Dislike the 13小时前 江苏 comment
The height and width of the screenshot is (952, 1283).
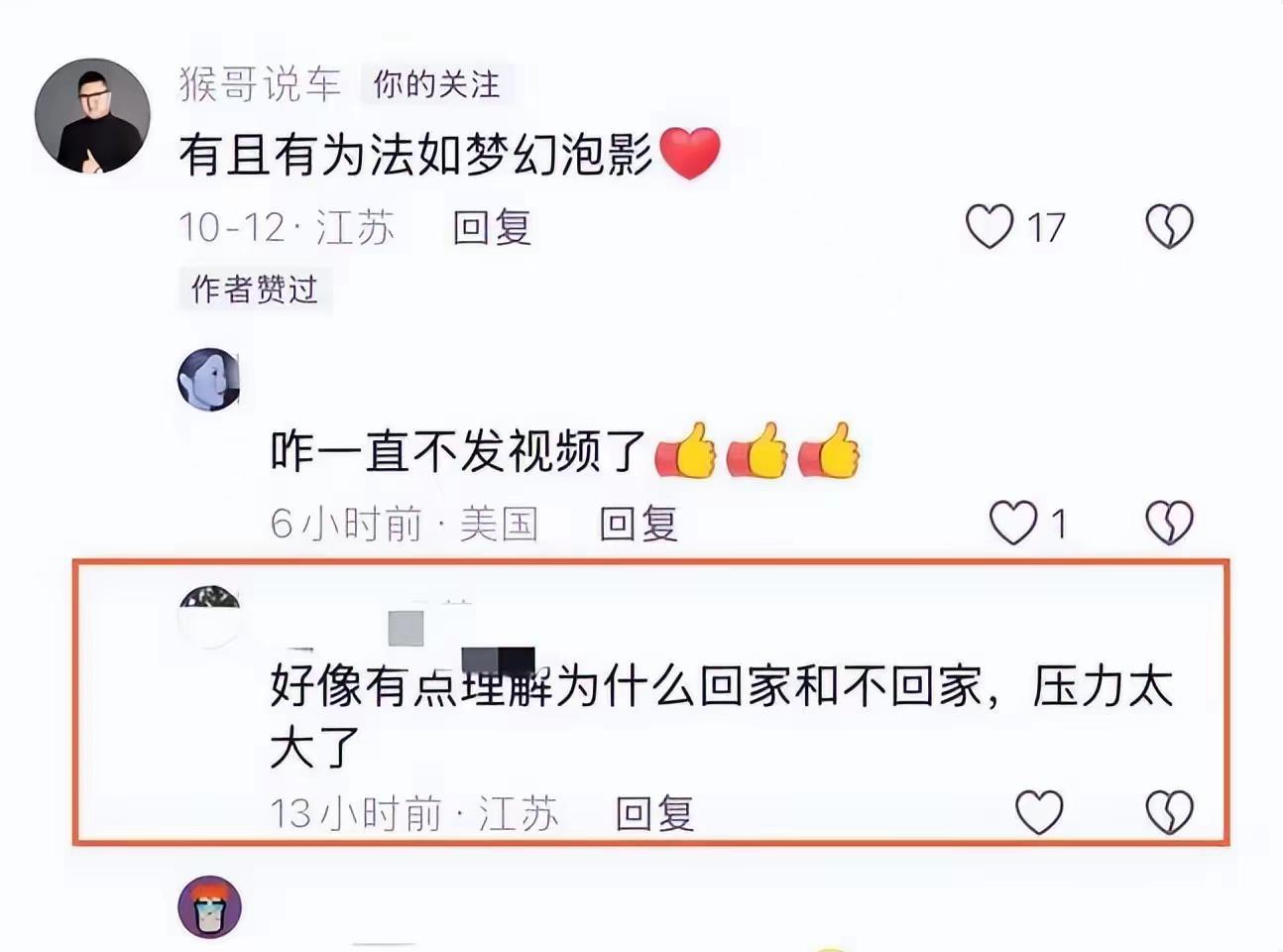(x=1169, y=813)
